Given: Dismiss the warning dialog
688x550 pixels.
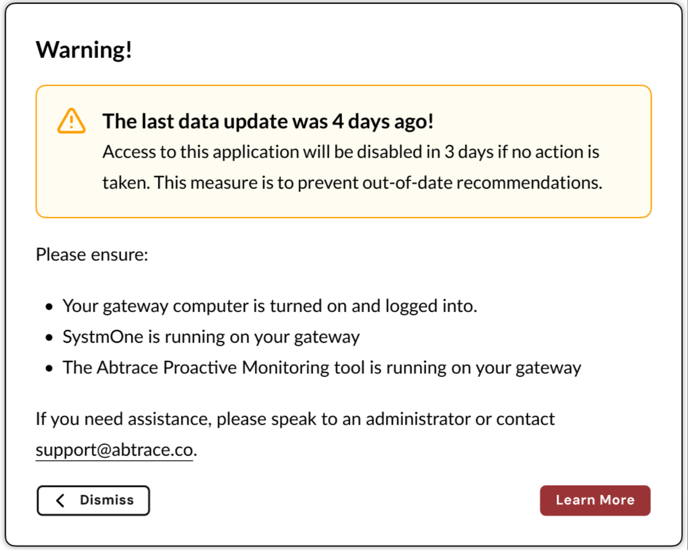Looking at the screenshot, I should pyautogui.click(x=93, y=500).
